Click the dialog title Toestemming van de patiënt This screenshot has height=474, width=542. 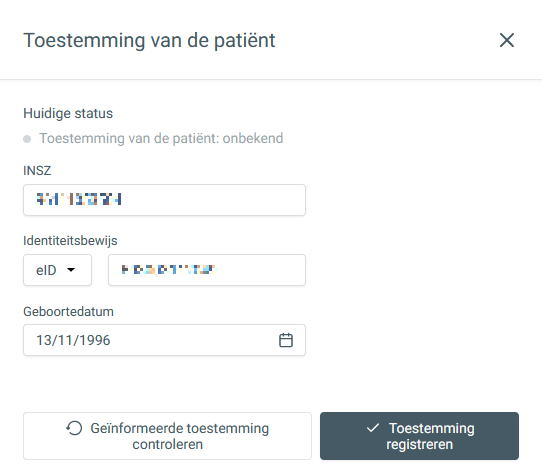tap(149, 40)
